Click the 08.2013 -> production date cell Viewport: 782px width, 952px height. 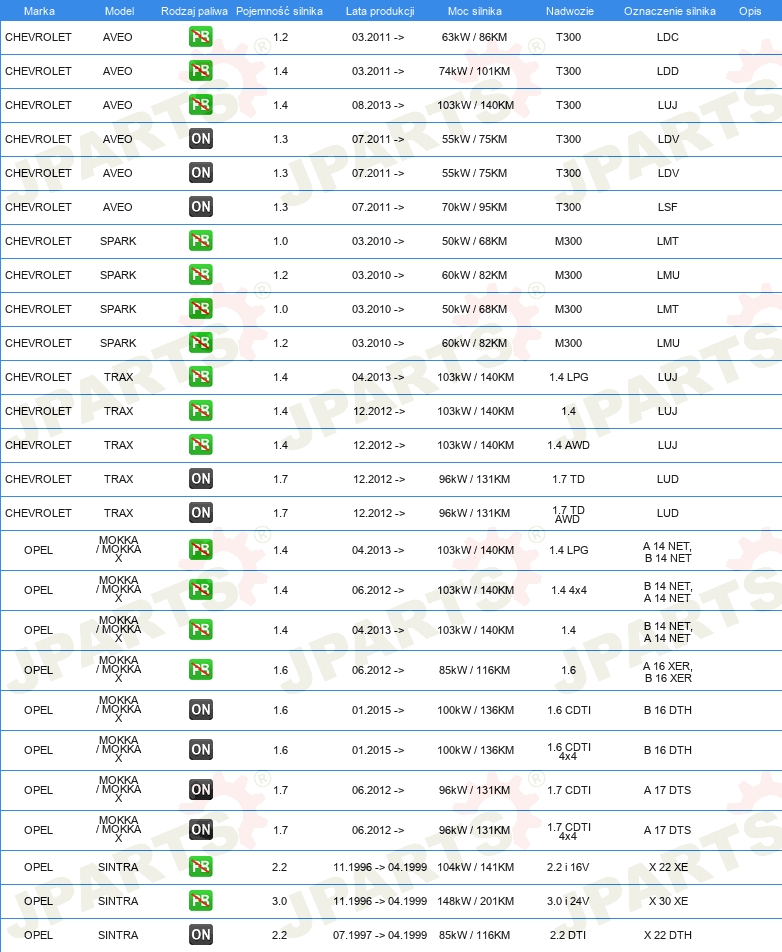378,105
